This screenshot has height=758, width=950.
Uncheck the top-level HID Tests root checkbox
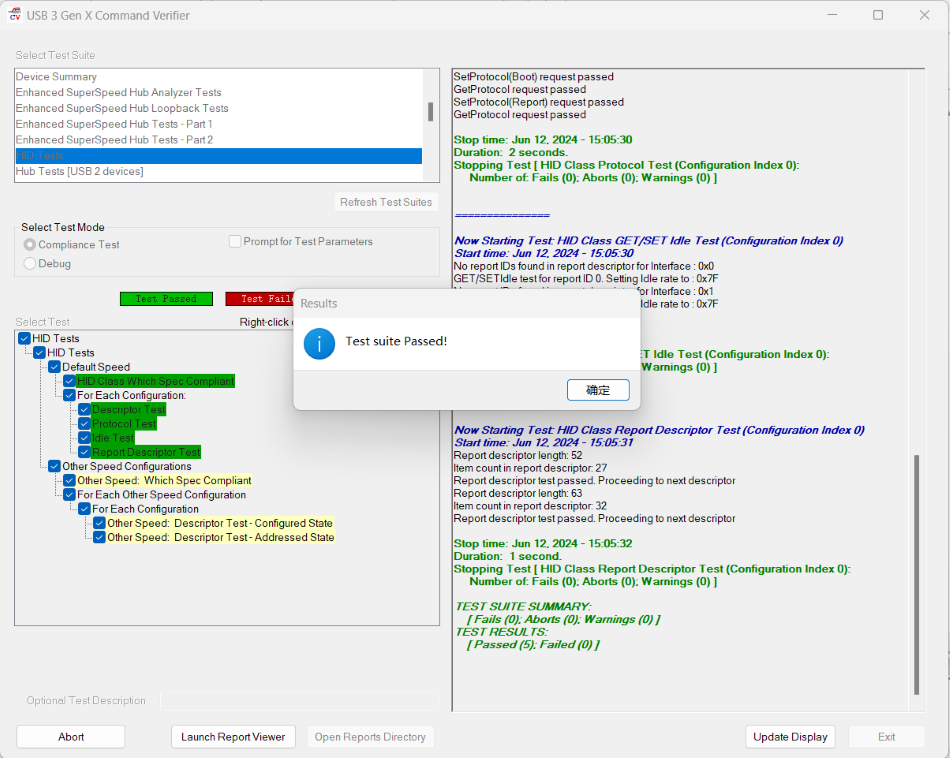(x=25, y=338)
